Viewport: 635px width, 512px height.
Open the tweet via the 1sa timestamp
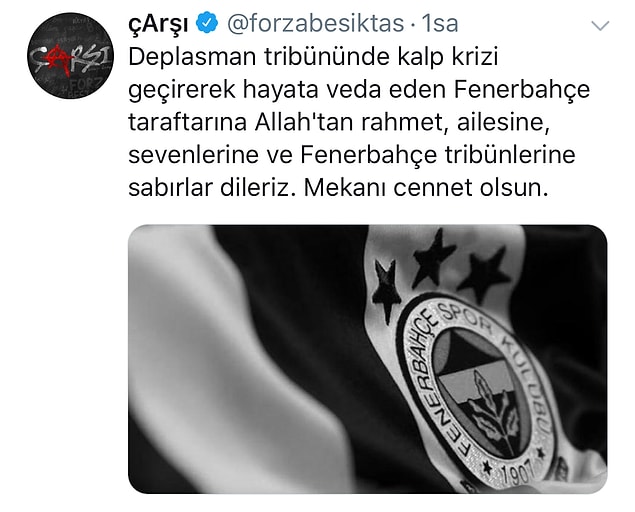point(440,23)
